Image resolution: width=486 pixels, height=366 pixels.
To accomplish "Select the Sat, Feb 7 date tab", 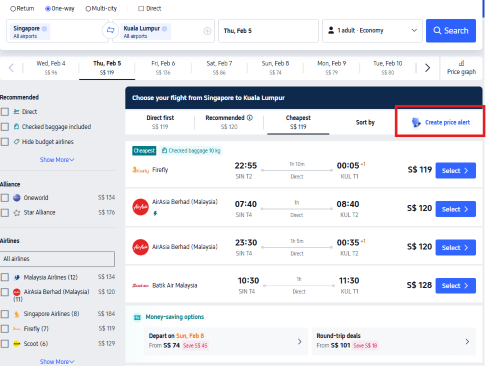I will pyautogui.click(x=219, y=68).
